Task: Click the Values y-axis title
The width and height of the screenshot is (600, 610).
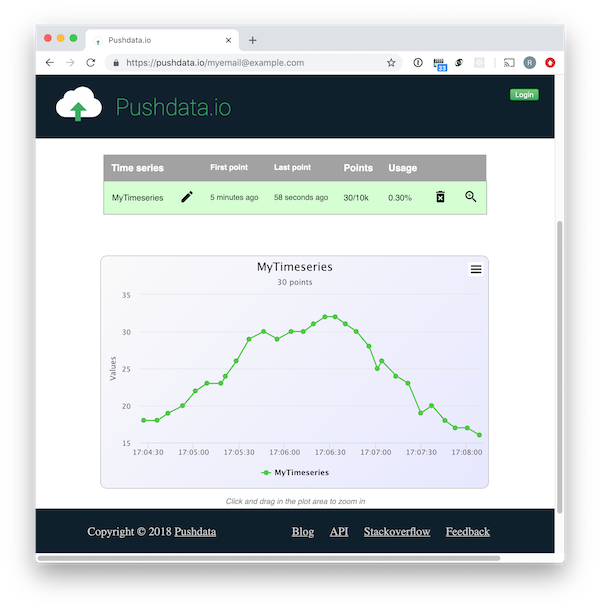Action: tap(113, 368)
